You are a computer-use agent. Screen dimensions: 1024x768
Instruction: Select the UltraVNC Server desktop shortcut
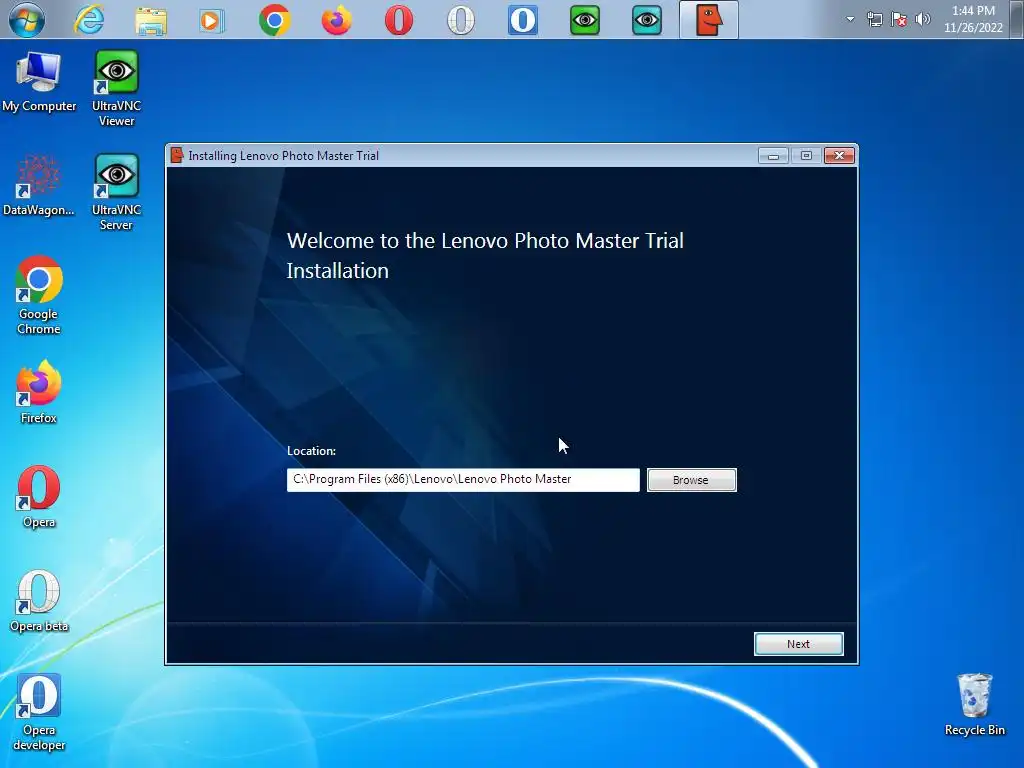116,192
